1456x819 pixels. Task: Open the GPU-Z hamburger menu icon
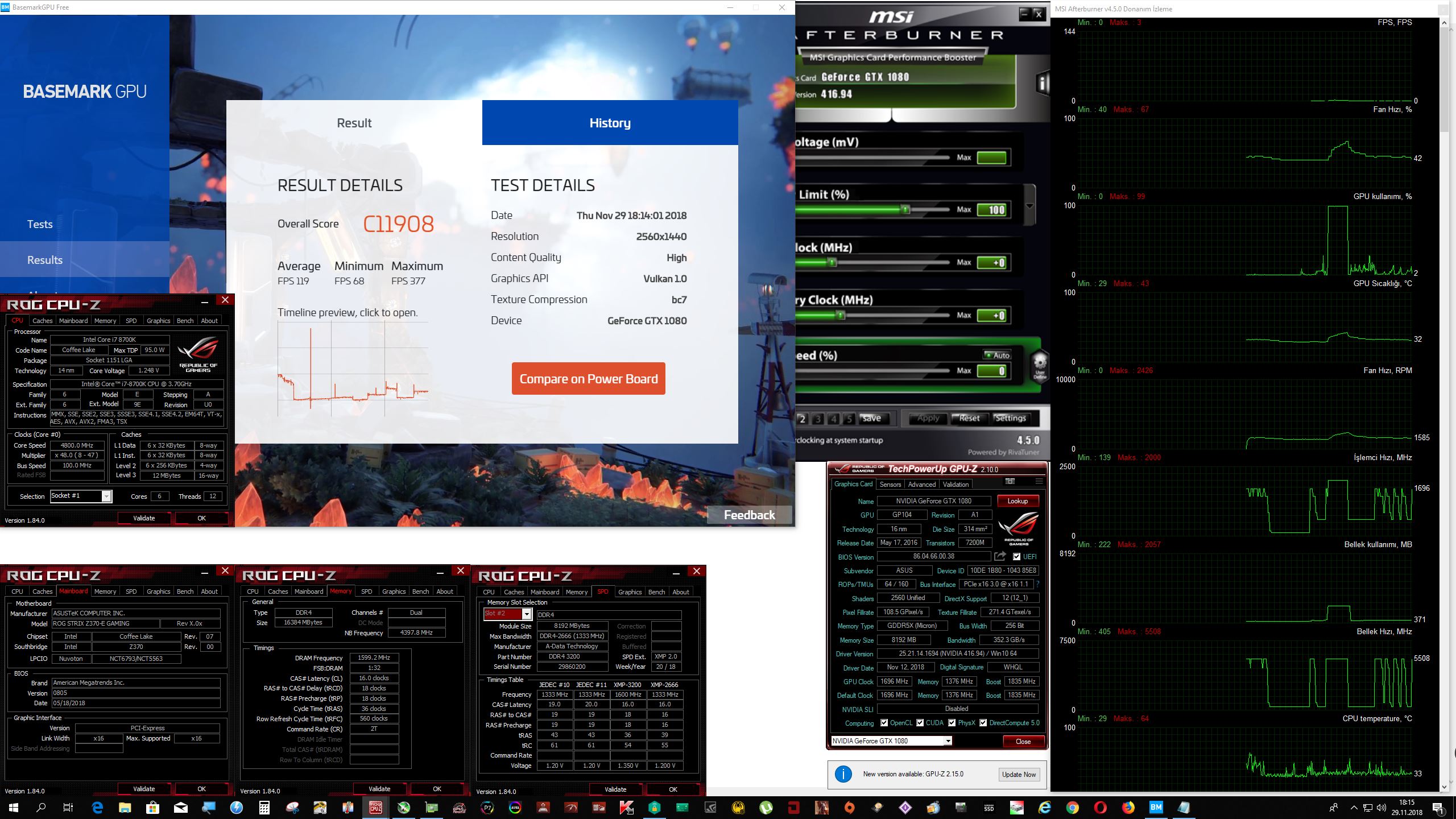[x=1039, y=481]
